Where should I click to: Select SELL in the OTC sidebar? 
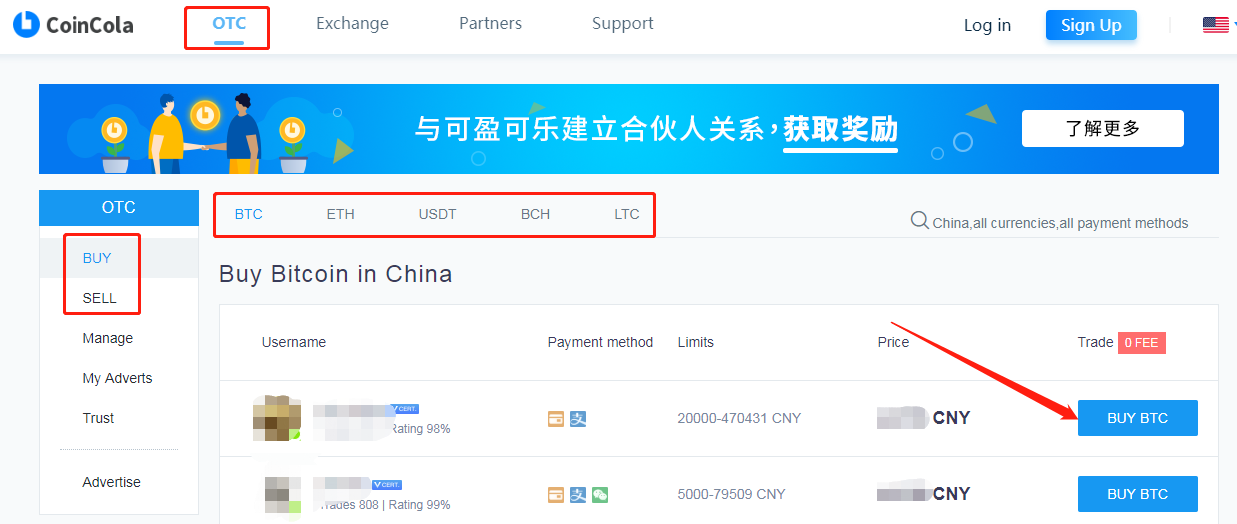click(x=99, y=298)
